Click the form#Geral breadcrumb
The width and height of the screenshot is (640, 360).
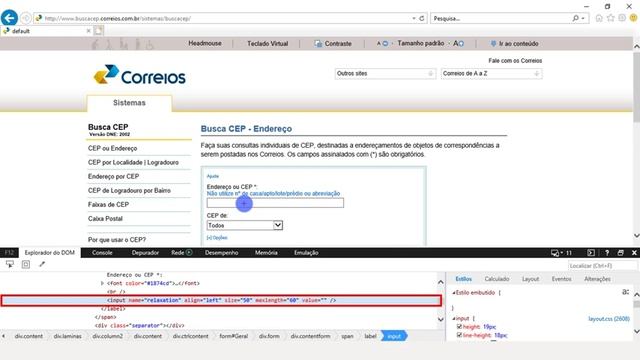pyautogui.click(x=233, y=336)
